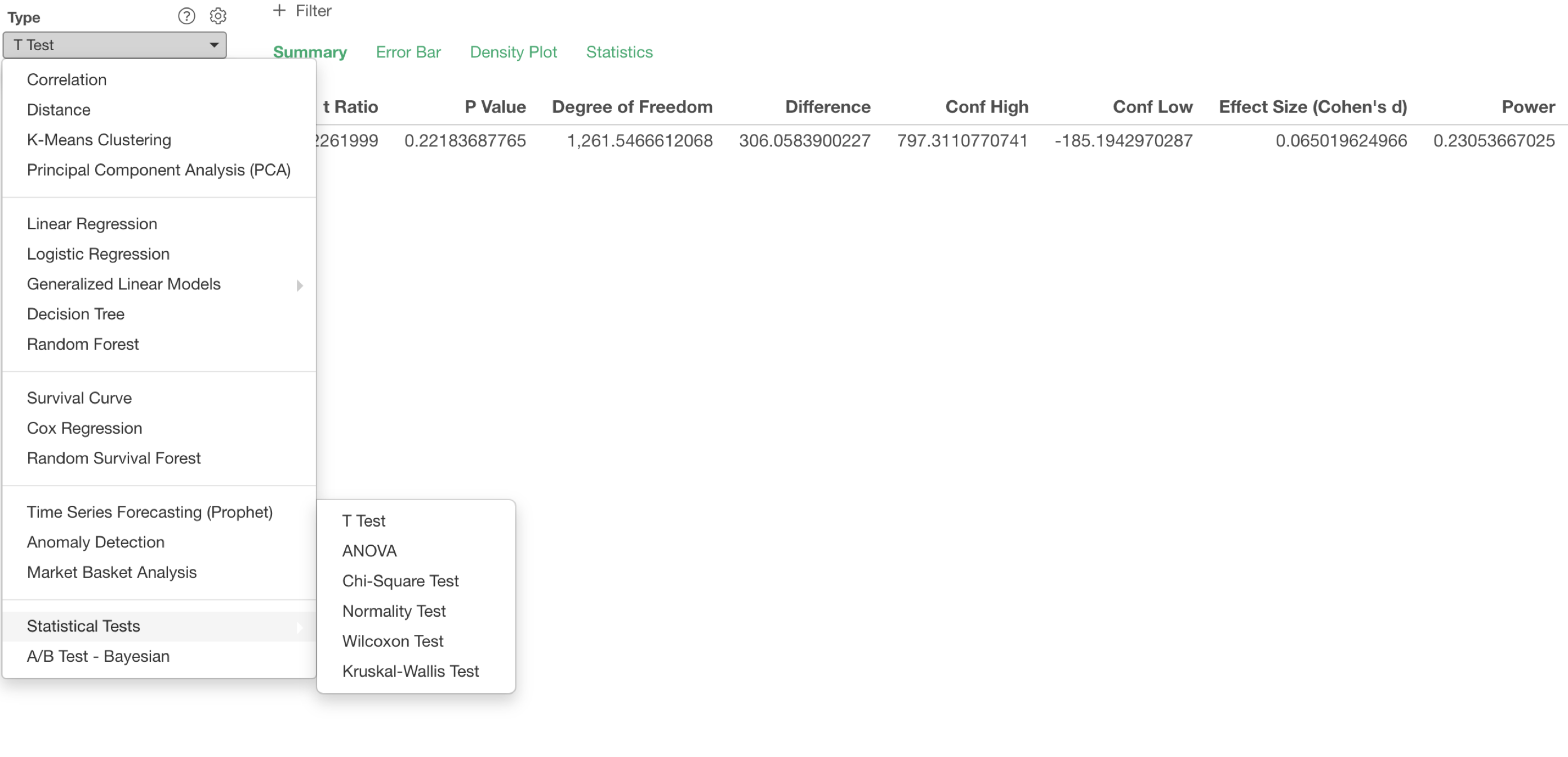Switch to the Error Bar tab
Screen dimensions: 1568x757
click(x=408, y=52)
